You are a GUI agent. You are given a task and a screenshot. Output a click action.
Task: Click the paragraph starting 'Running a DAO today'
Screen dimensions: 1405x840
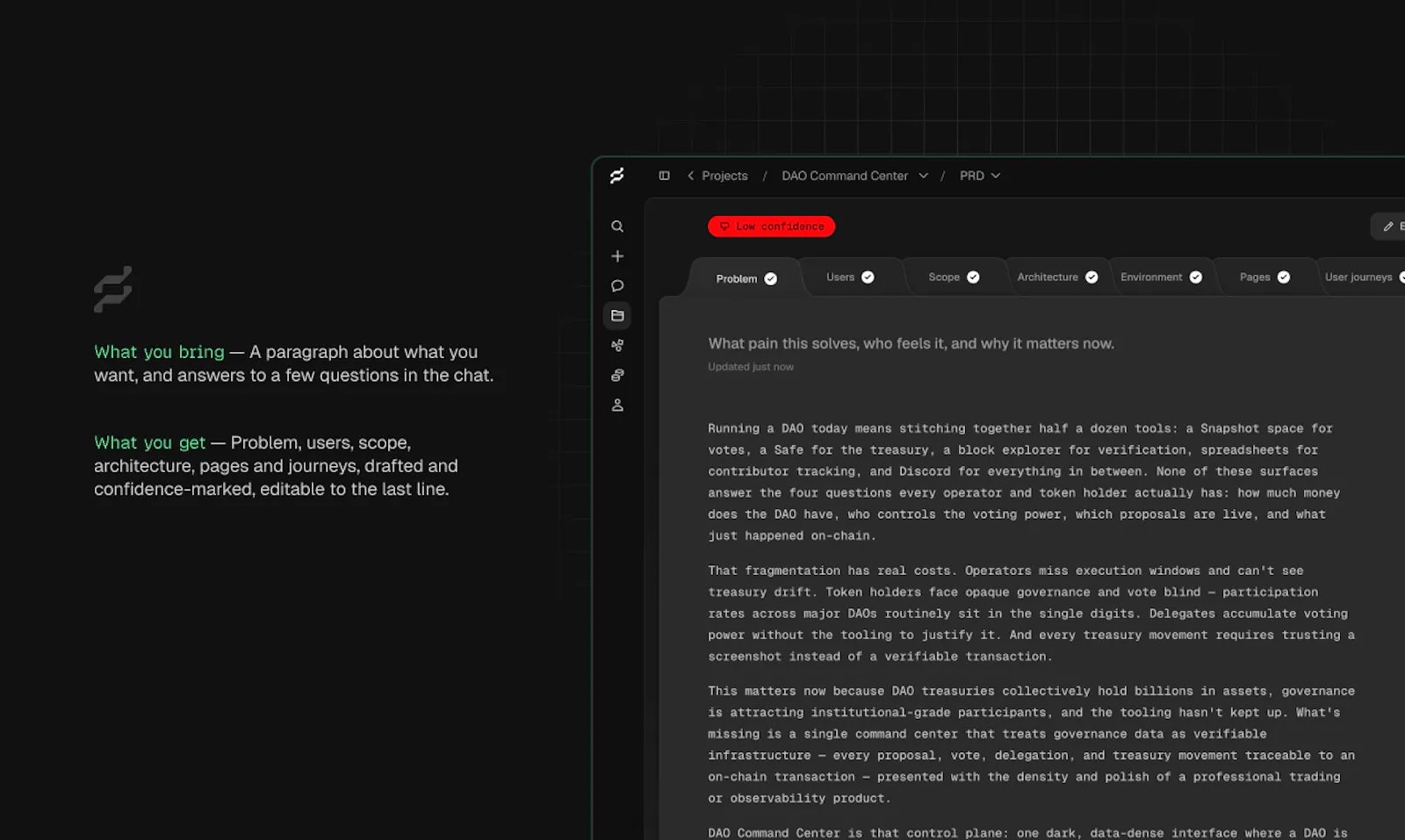click(x=1025, y=482)
